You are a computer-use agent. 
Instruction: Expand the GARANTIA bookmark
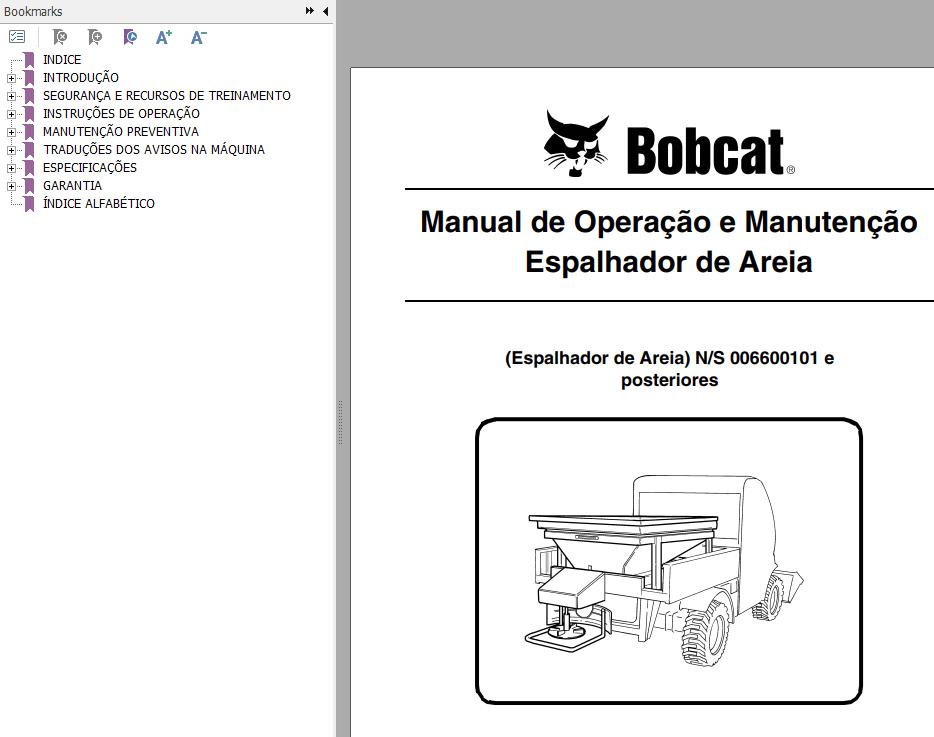click(11, 186)
